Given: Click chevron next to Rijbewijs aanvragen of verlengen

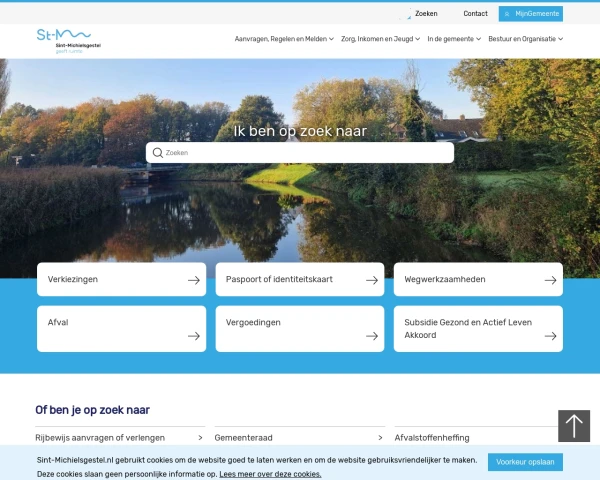Looking at the screenshot, I should point(201,438).
